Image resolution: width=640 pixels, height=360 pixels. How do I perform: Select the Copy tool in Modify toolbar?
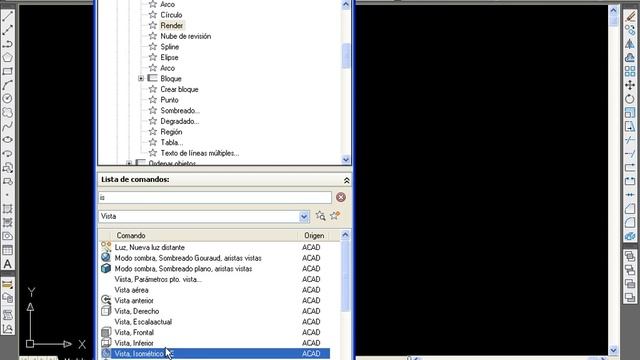(630, 30)
